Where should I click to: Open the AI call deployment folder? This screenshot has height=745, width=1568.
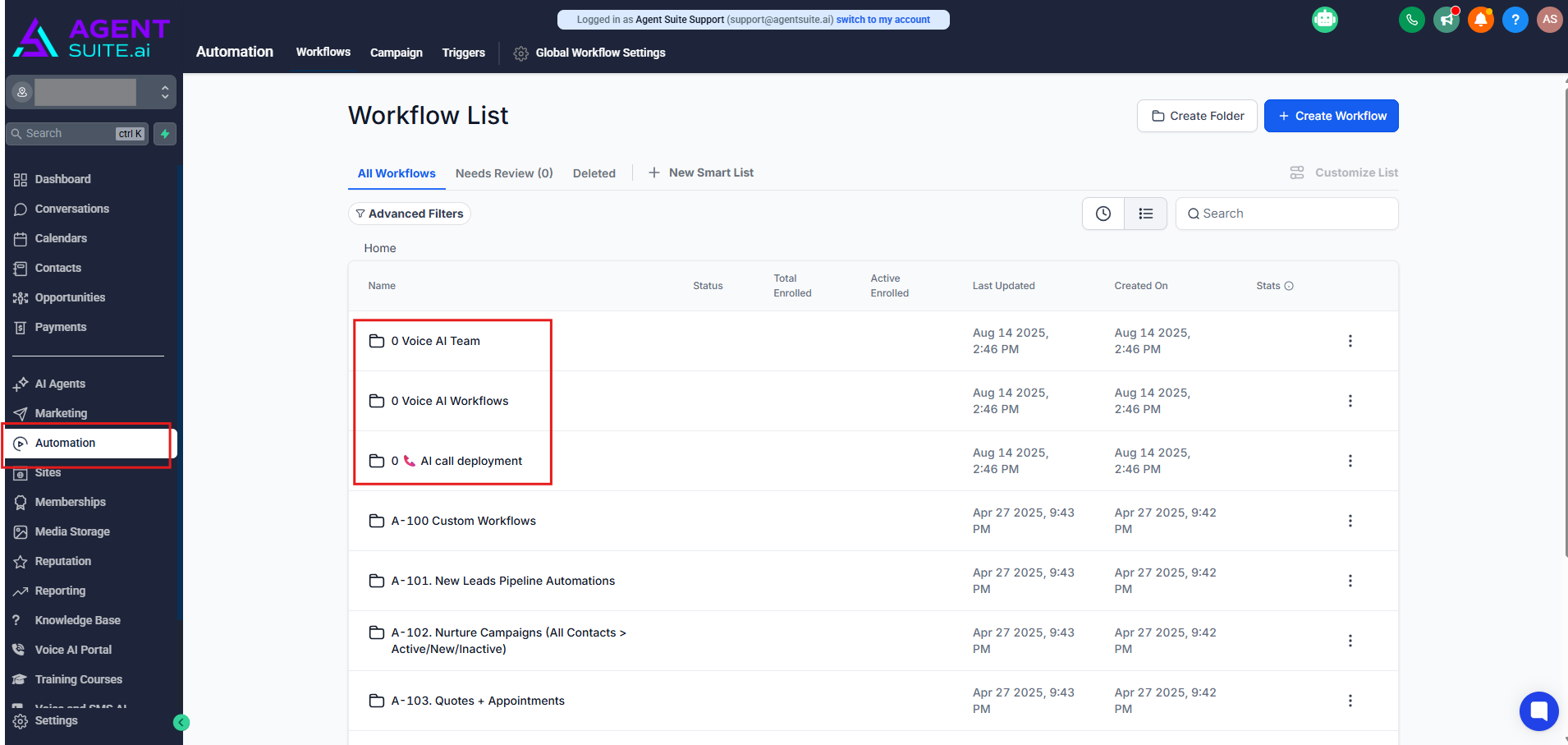pos(456,461)
